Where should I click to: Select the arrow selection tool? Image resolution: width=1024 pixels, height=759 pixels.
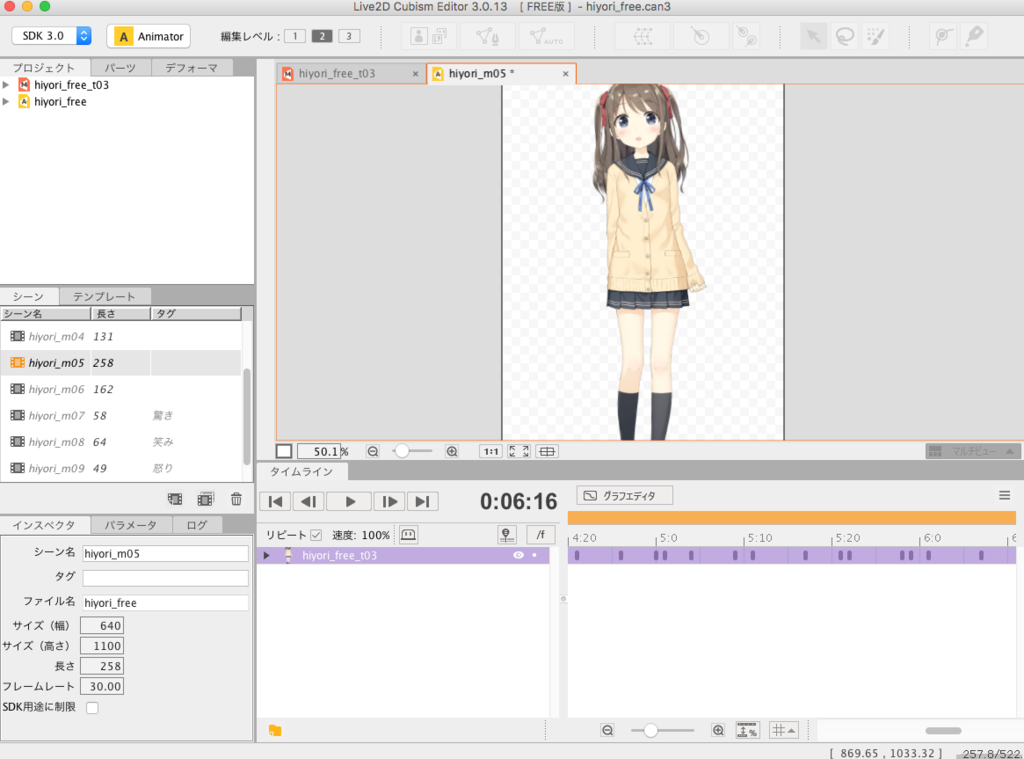click(813, 36)
